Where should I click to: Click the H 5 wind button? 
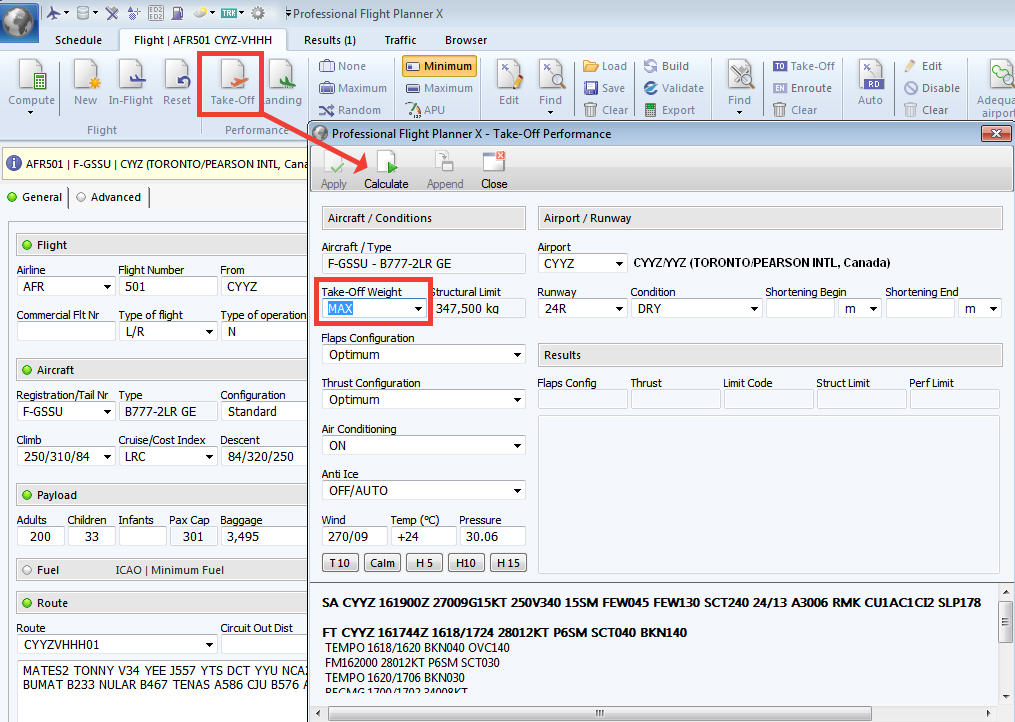424,563
